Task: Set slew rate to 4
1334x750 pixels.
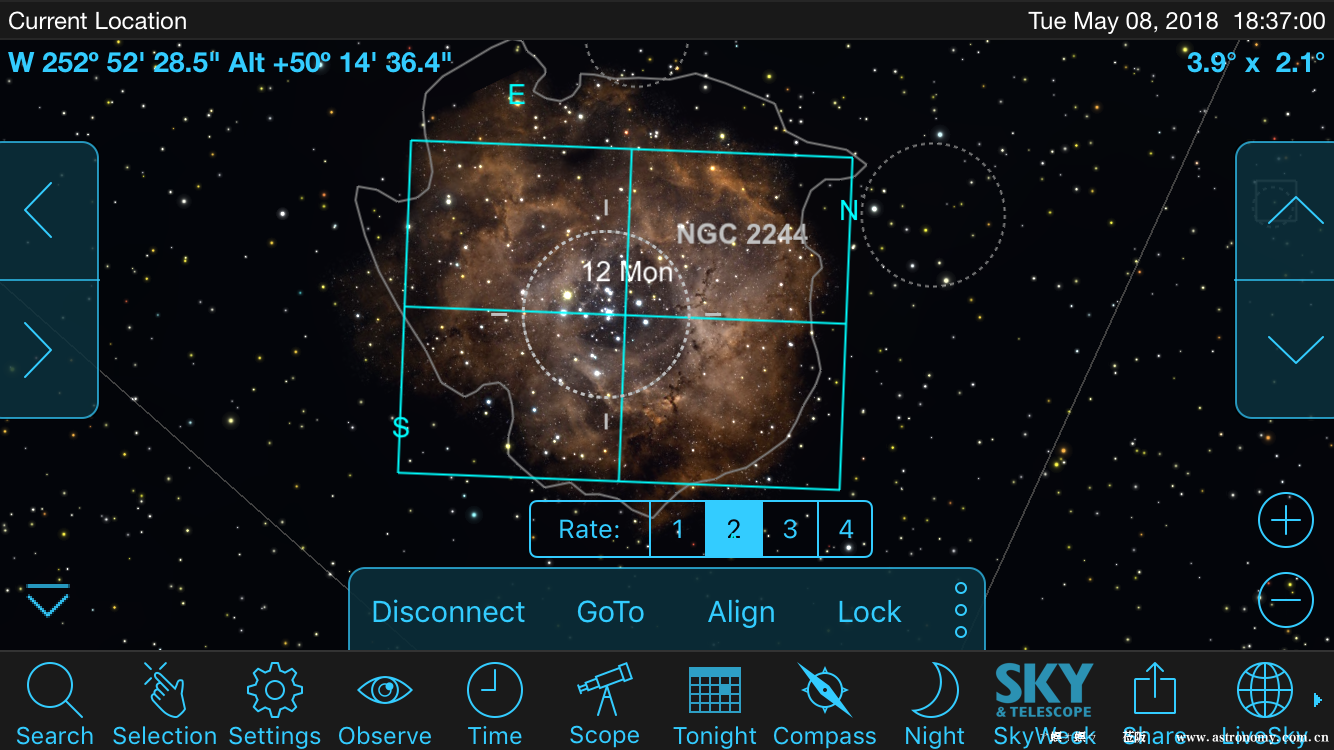Action: coord(846,529)
